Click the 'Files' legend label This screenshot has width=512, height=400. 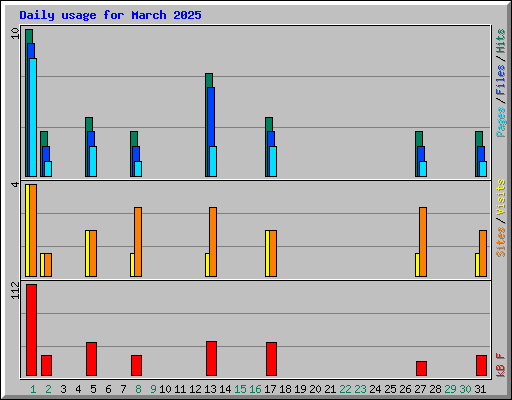pyautogui.click(x=500, y=80)
